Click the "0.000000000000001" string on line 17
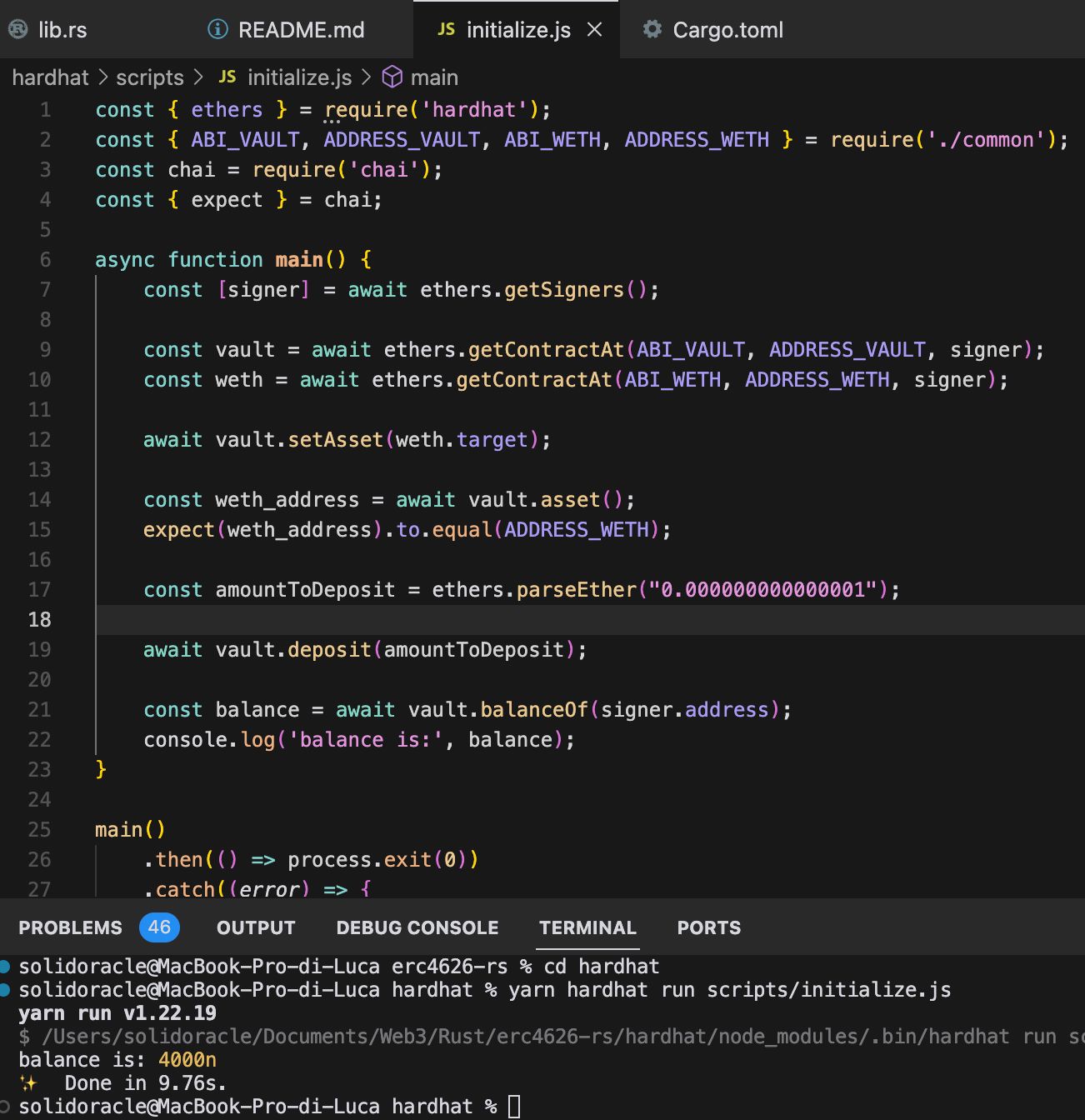The image size is (1085, 1120). 763,590
